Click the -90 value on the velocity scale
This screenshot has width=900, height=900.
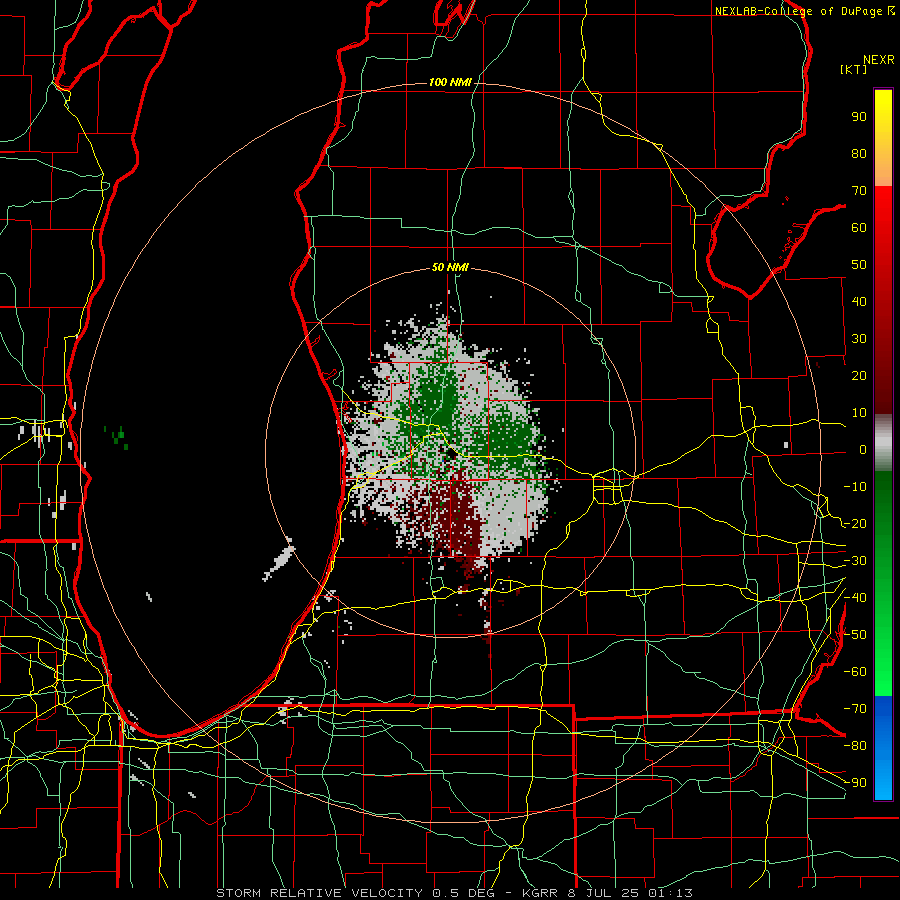pyautogui.click(x=855, y=783)
